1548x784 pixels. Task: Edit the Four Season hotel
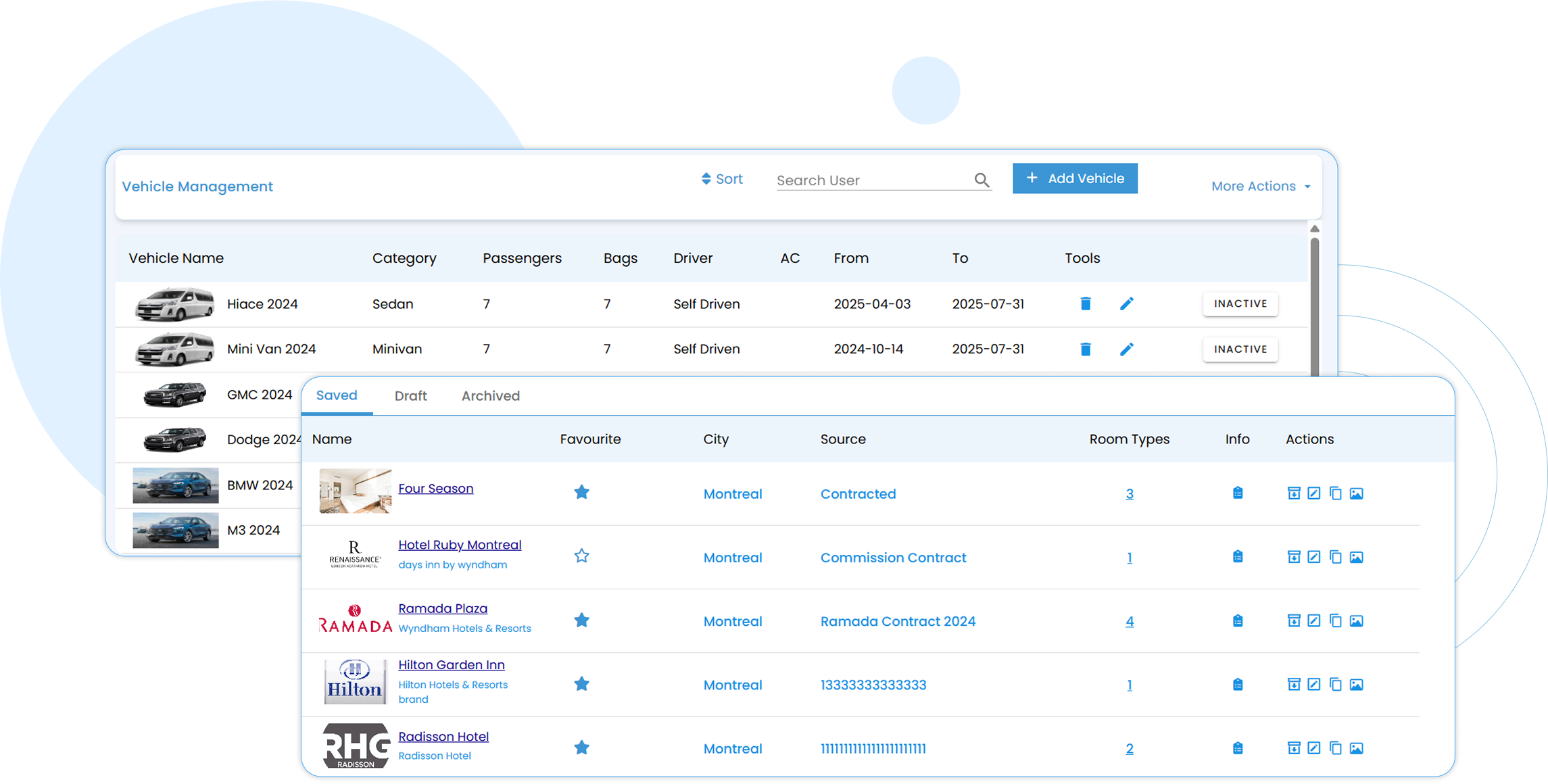1314,493
